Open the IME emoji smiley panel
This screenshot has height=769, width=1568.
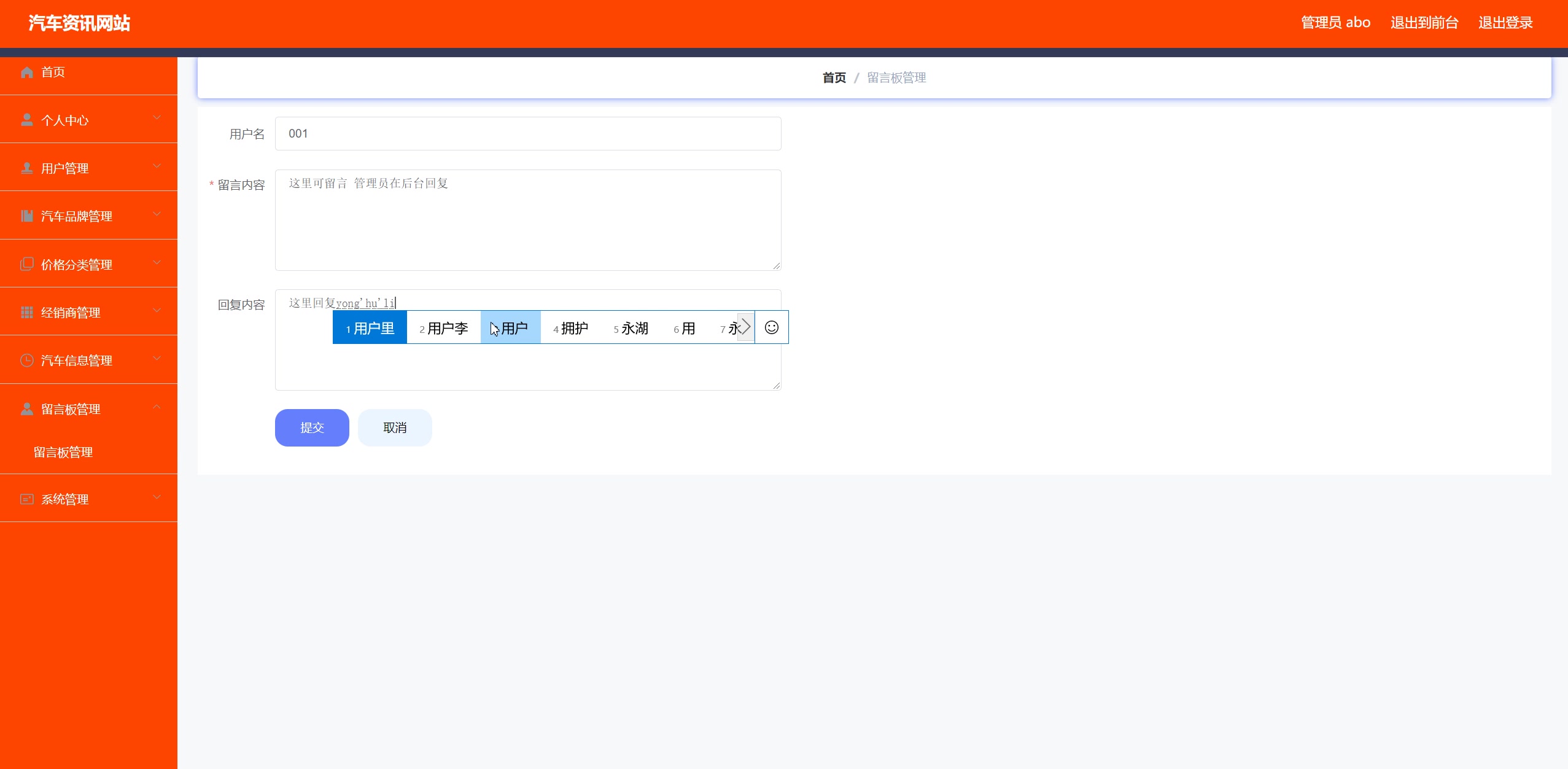(x=772, y=327)
